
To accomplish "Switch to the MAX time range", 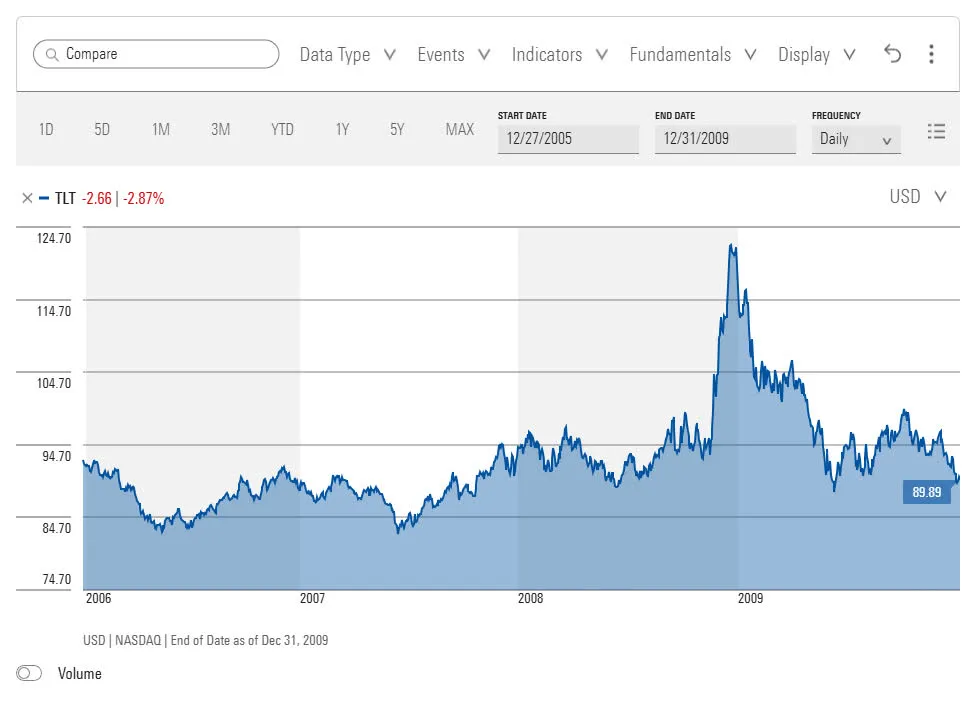I will coord(459,130).
